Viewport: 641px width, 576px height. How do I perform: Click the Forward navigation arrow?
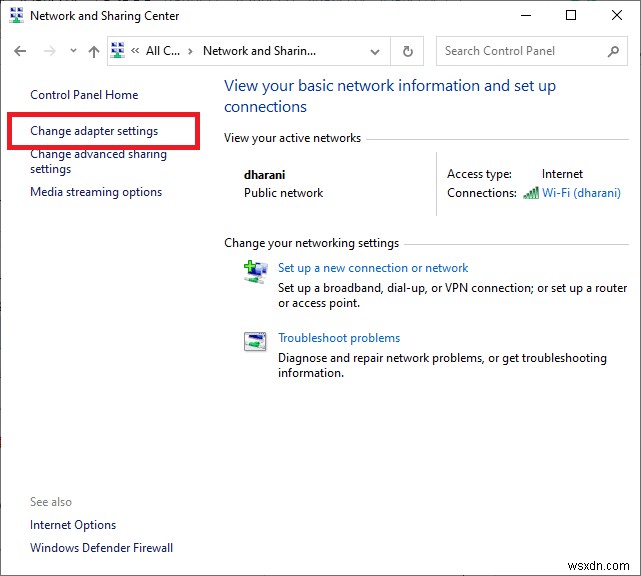point(48,51)
